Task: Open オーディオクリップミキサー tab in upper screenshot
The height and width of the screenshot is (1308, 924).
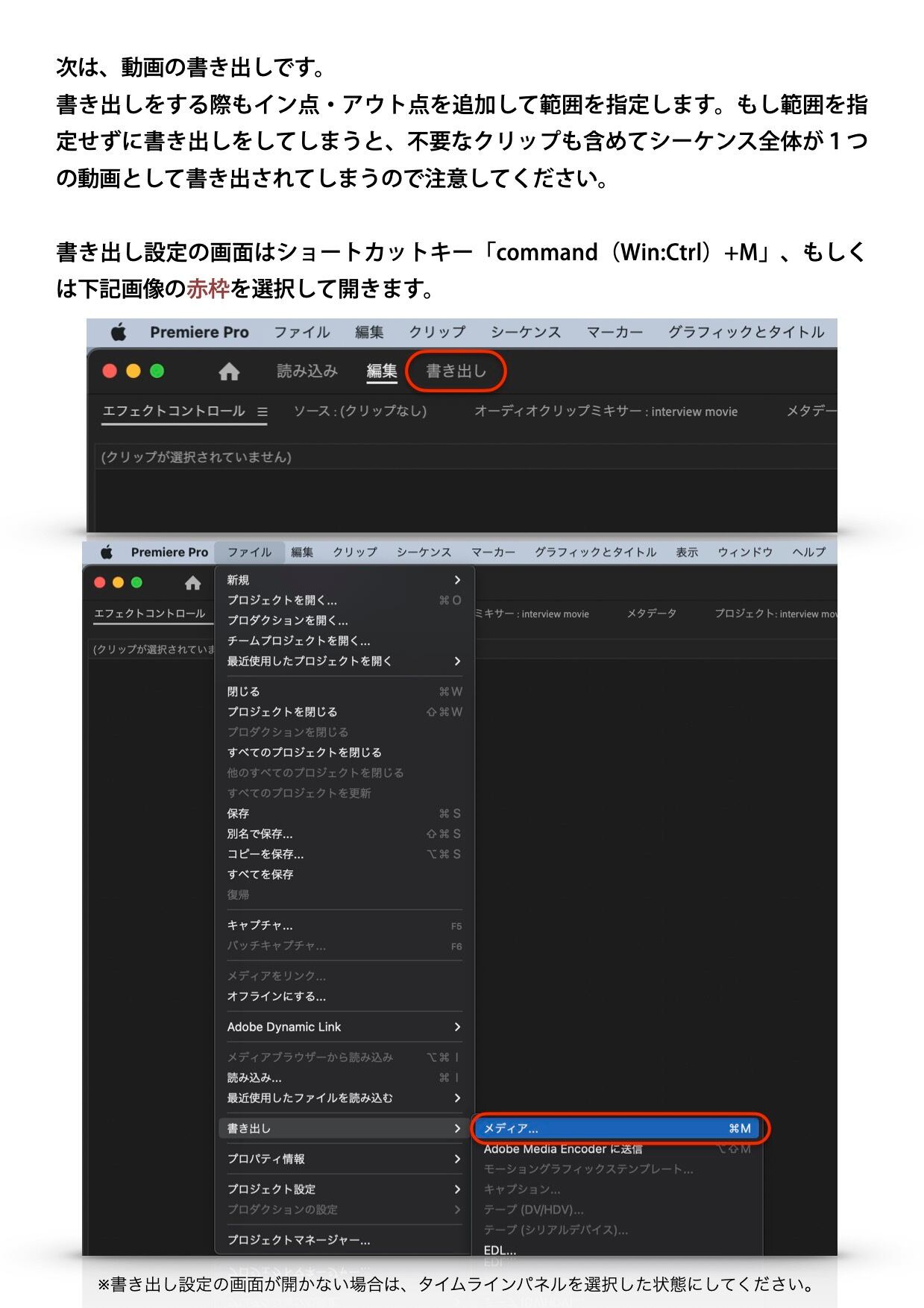Action: (606, 412)
